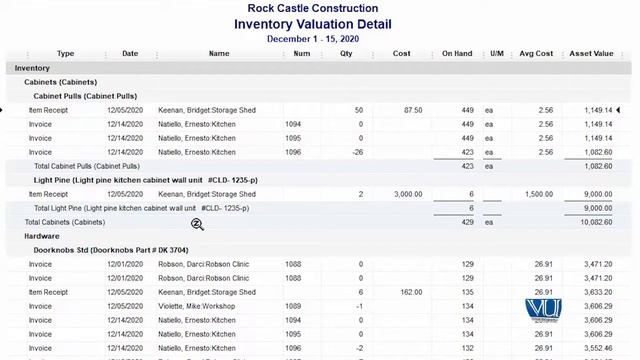Click the Total Cabinets (Cabinets) row label

pyautogui.click(x=65, y=222)
